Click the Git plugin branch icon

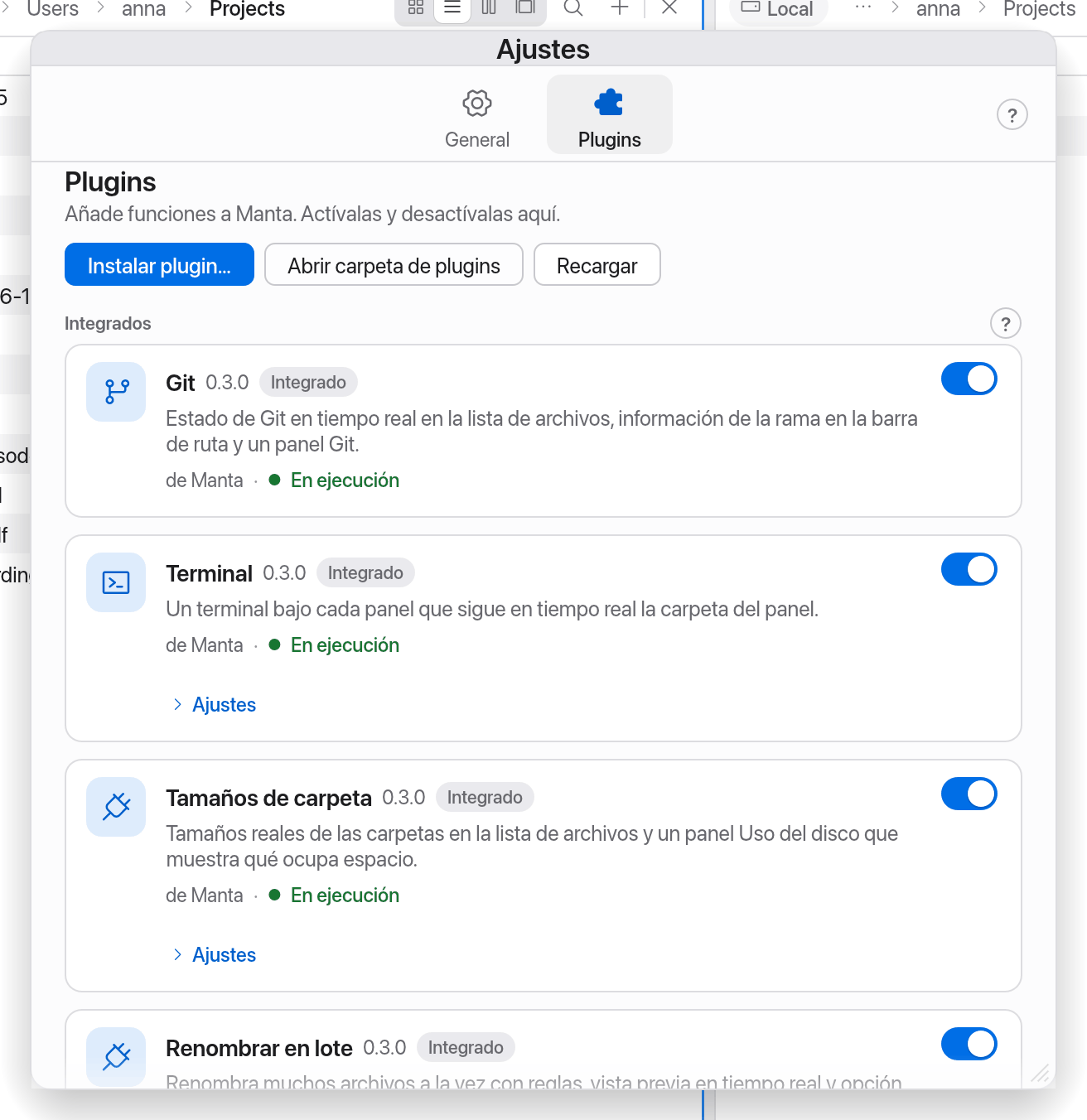click(116, 392)
